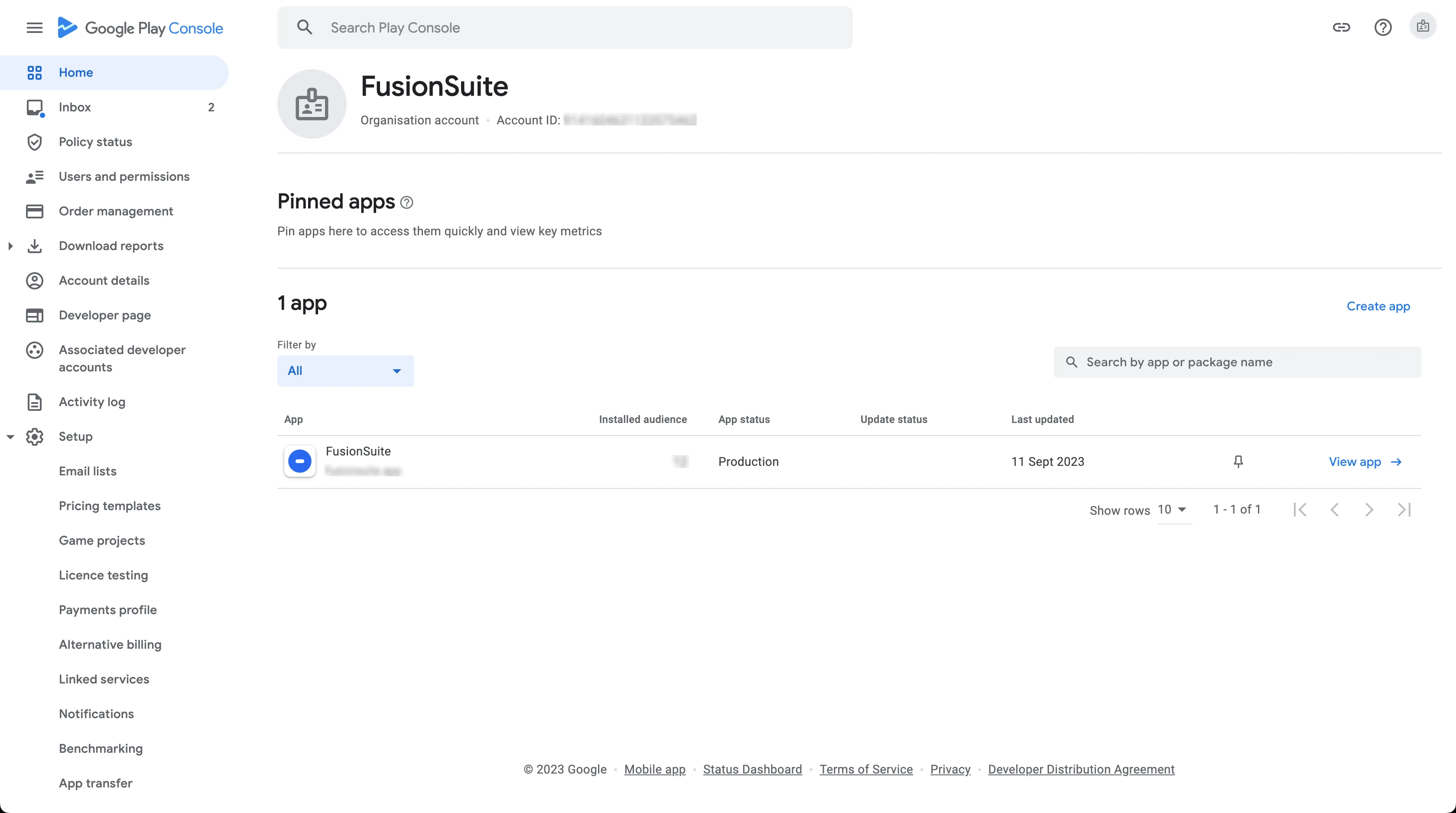1456x813 pixels.
Task: Open the Status Dashboard footer link
Action: click(752, 770)
